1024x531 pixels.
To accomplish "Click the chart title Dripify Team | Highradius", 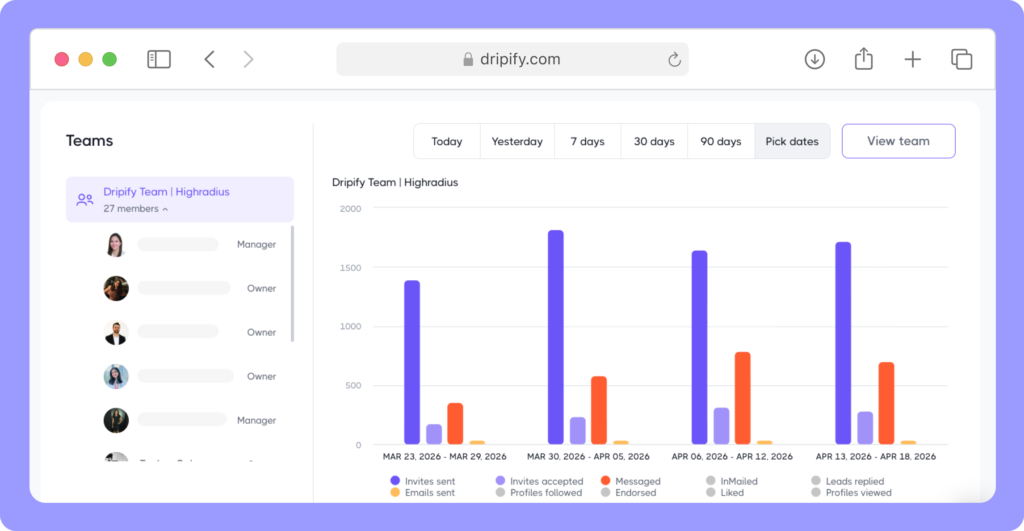I will (x=395, y=182).
